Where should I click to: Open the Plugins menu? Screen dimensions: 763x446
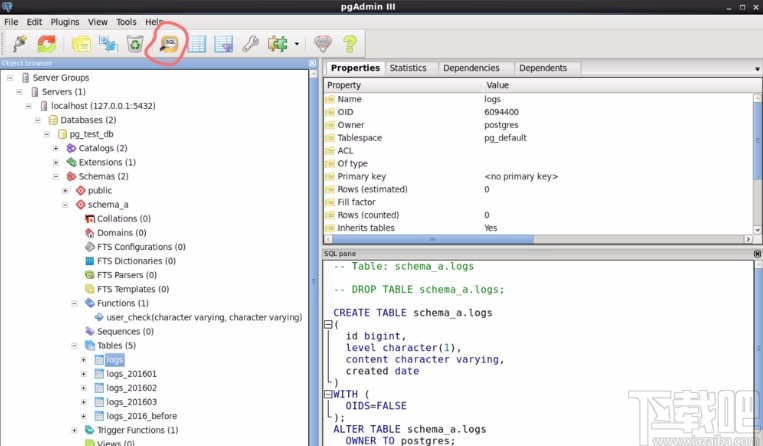click(64, 21)
